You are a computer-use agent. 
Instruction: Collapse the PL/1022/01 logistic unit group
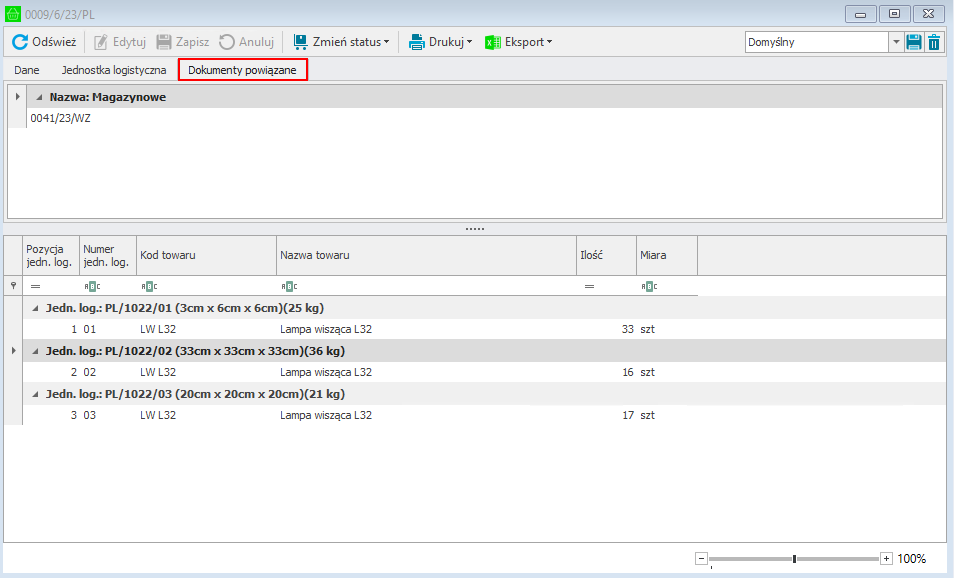(x=36, y=308)
